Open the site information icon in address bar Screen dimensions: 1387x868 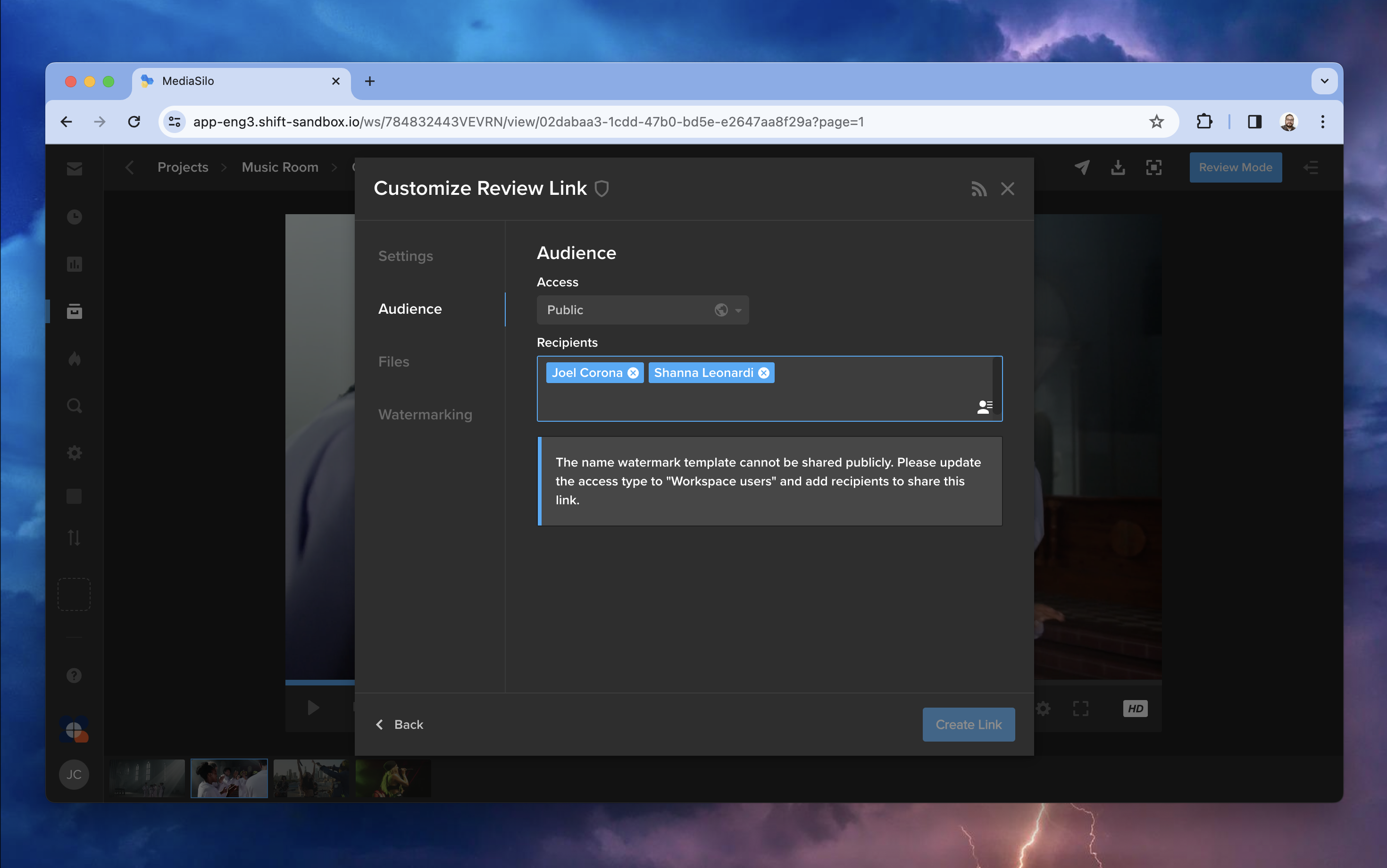[175, 122]
